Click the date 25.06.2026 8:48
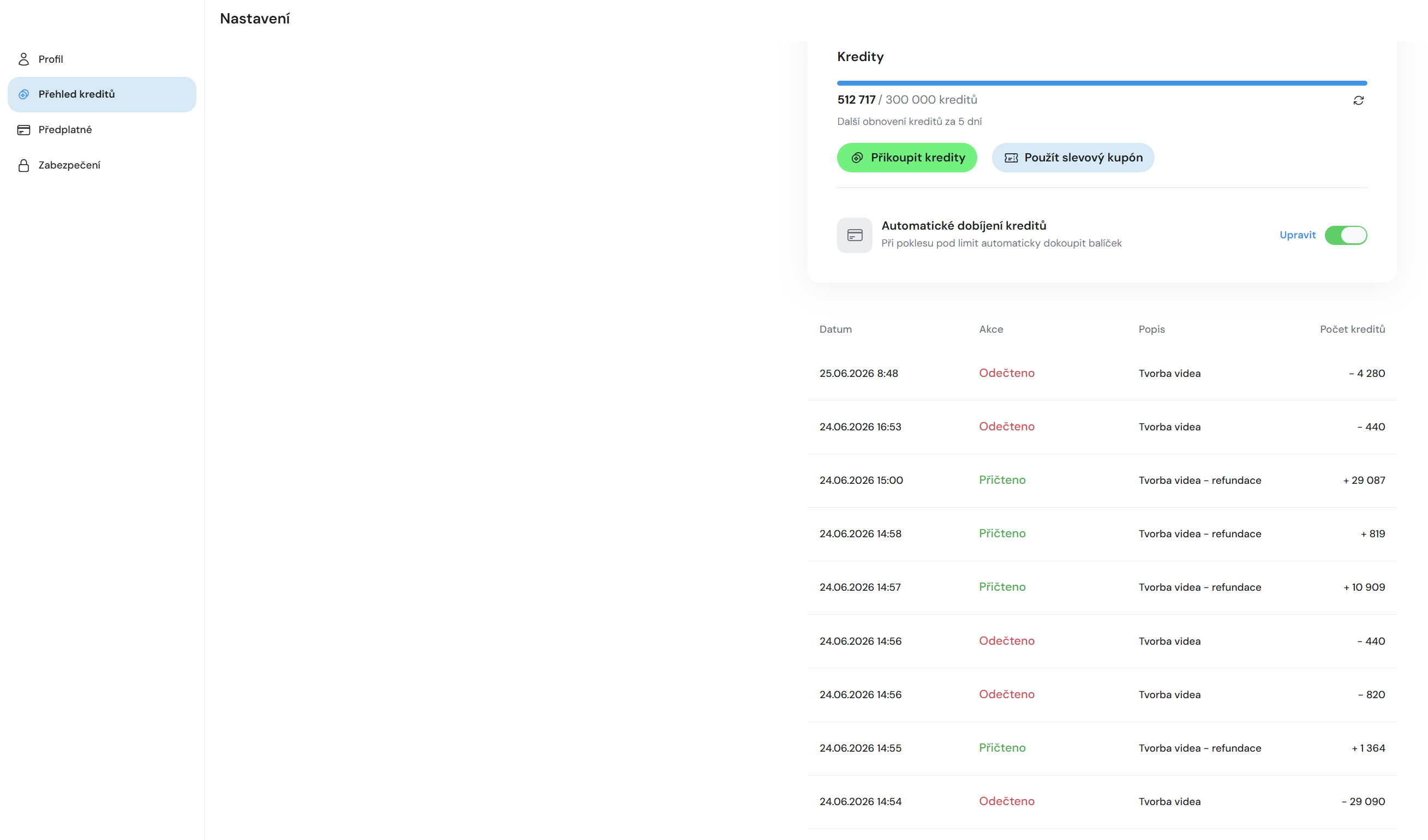The height and width of the screenshot is (840, 1428). point(858,373)
